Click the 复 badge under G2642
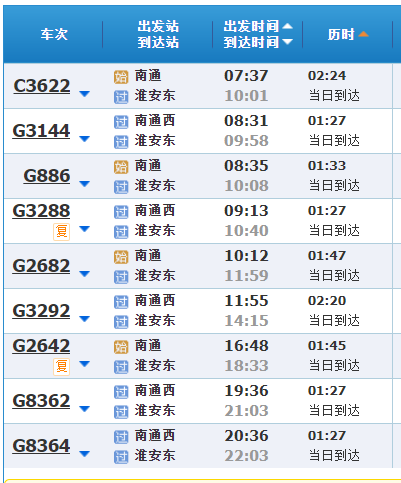 click(61, 367)
